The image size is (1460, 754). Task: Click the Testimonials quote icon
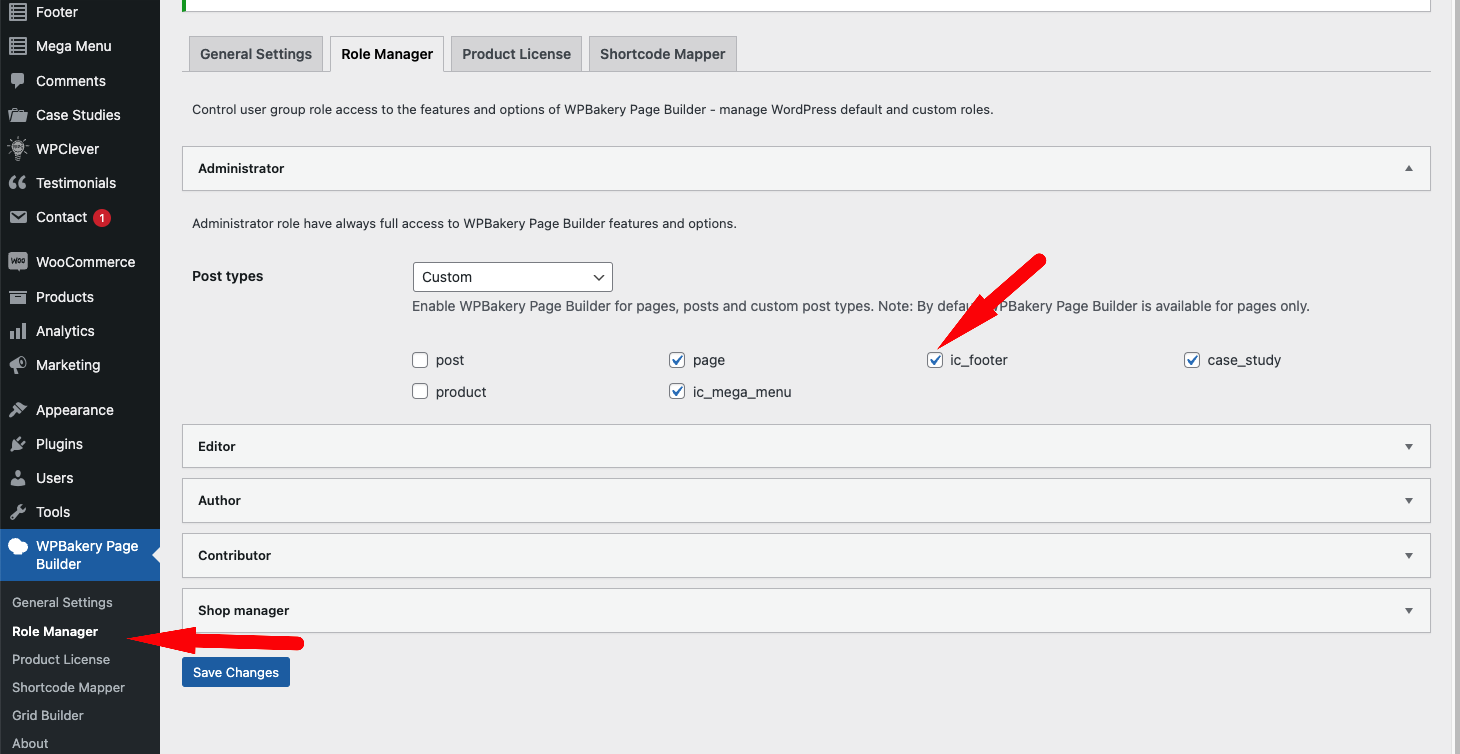(x=18, y=183)
